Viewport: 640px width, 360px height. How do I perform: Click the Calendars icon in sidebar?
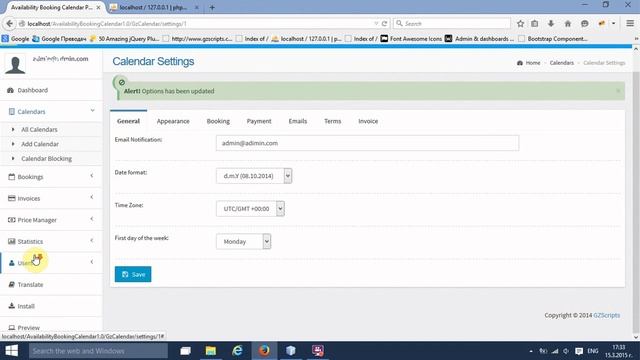[x=11, y=111]
